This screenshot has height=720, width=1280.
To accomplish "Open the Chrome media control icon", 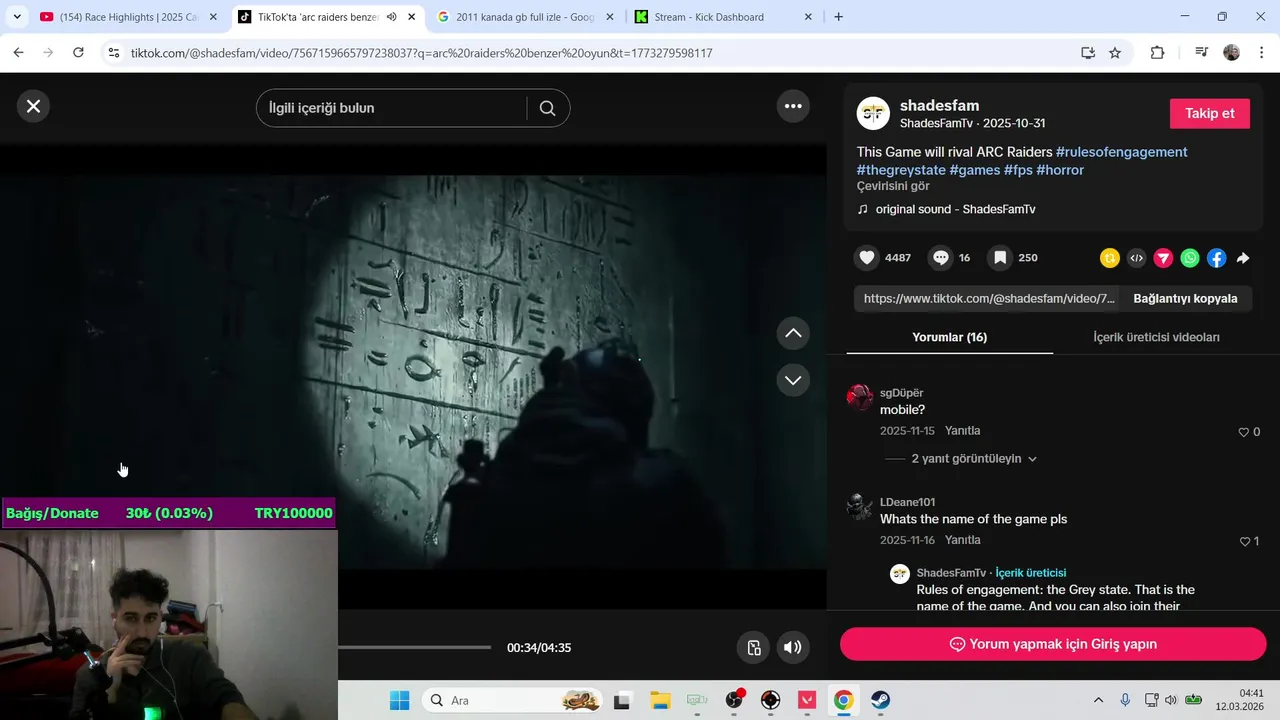I will tap(1202, 53).
